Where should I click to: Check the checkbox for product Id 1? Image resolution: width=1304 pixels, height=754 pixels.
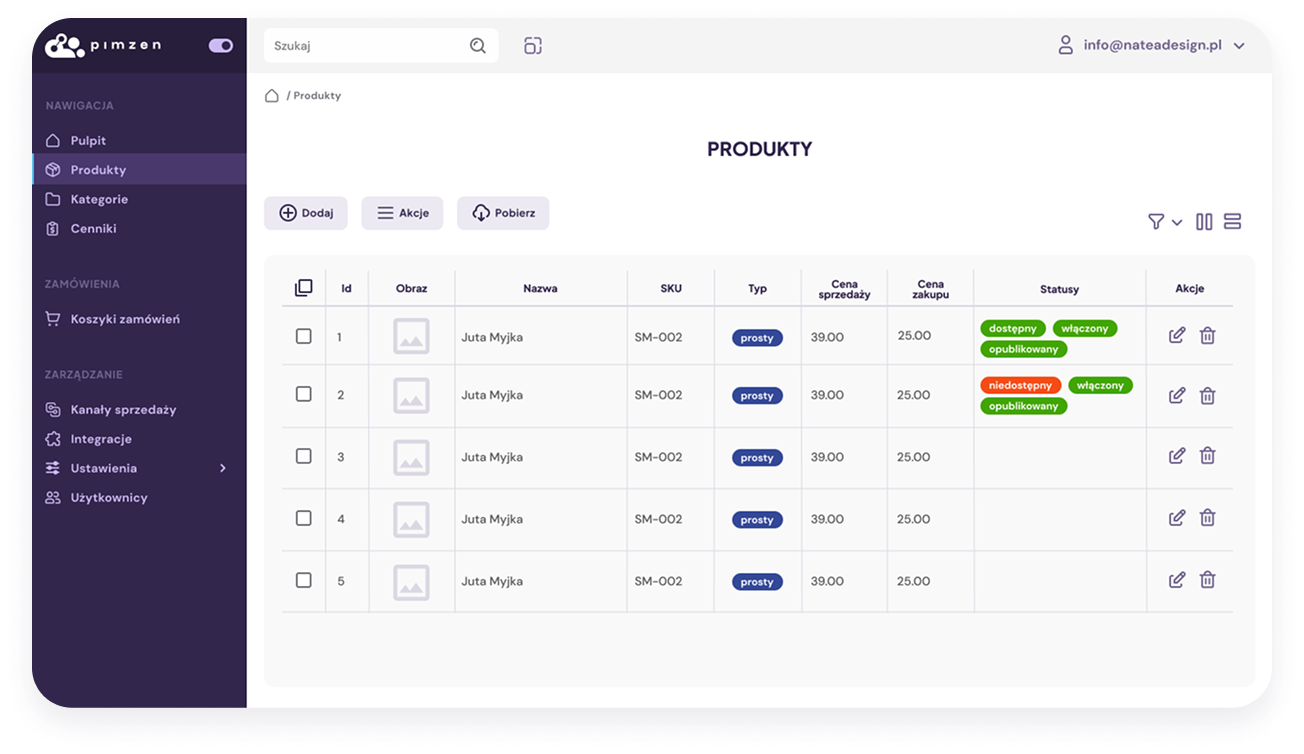304,336
